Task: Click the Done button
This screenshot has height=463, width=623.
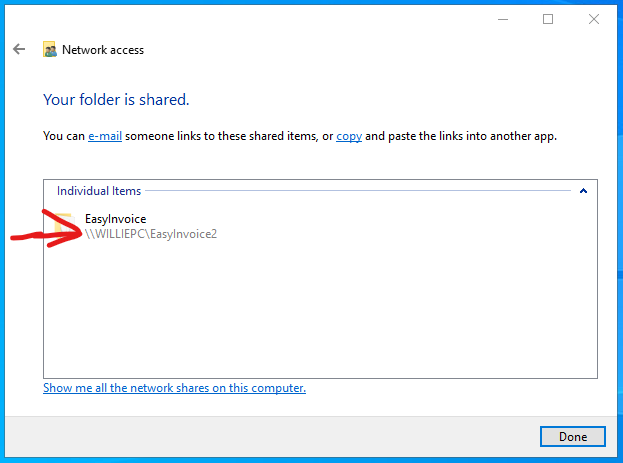Action: click(x=573, y=437)
